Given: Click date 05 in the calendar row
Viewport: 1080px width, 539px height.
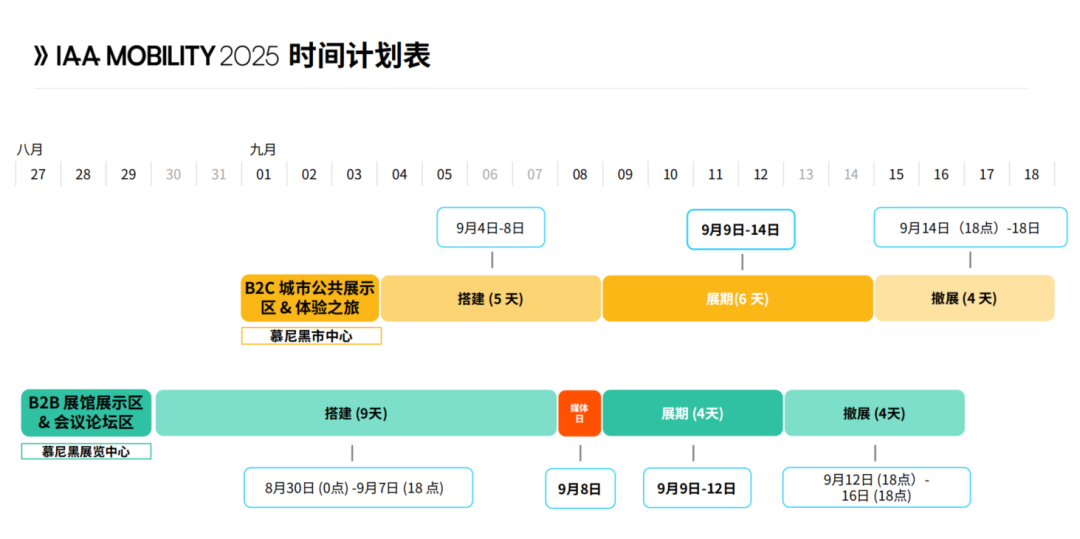Looking at the screenshot, I should [445, 175].
